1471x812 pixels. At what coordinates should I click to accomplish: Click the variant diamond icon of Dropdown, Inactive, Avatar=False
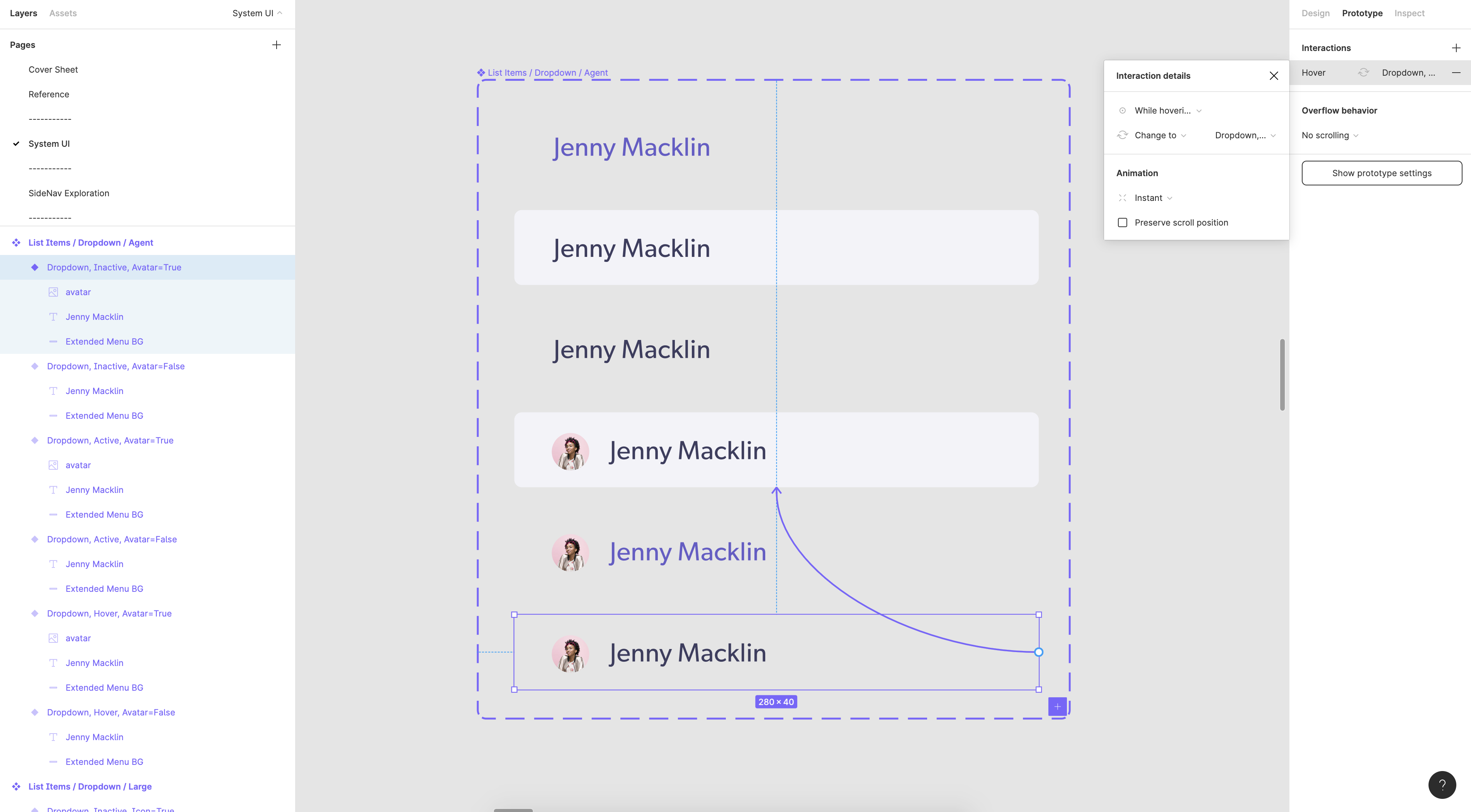click(35, 366)
